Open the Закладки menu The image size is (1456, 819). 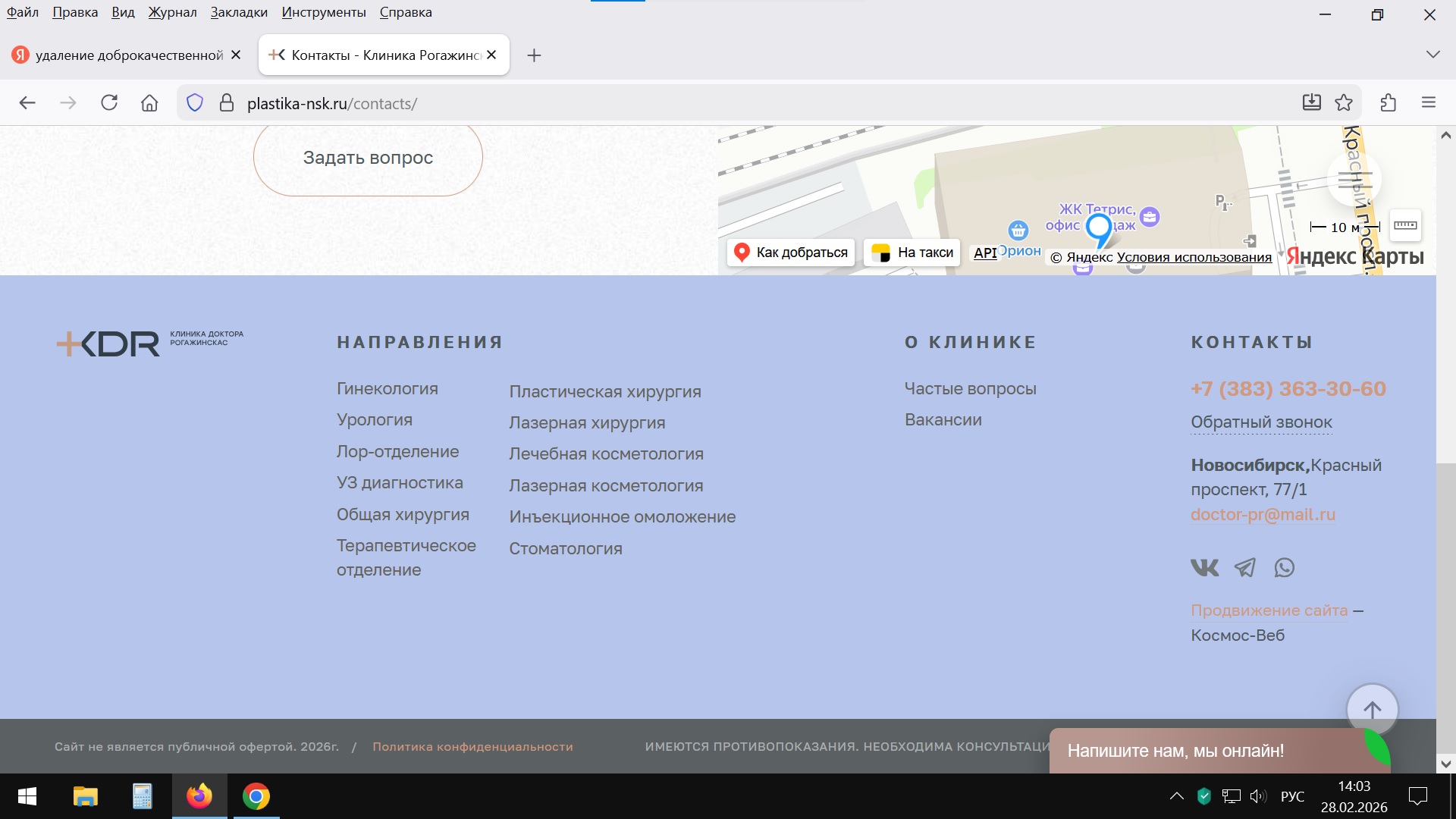238,12
